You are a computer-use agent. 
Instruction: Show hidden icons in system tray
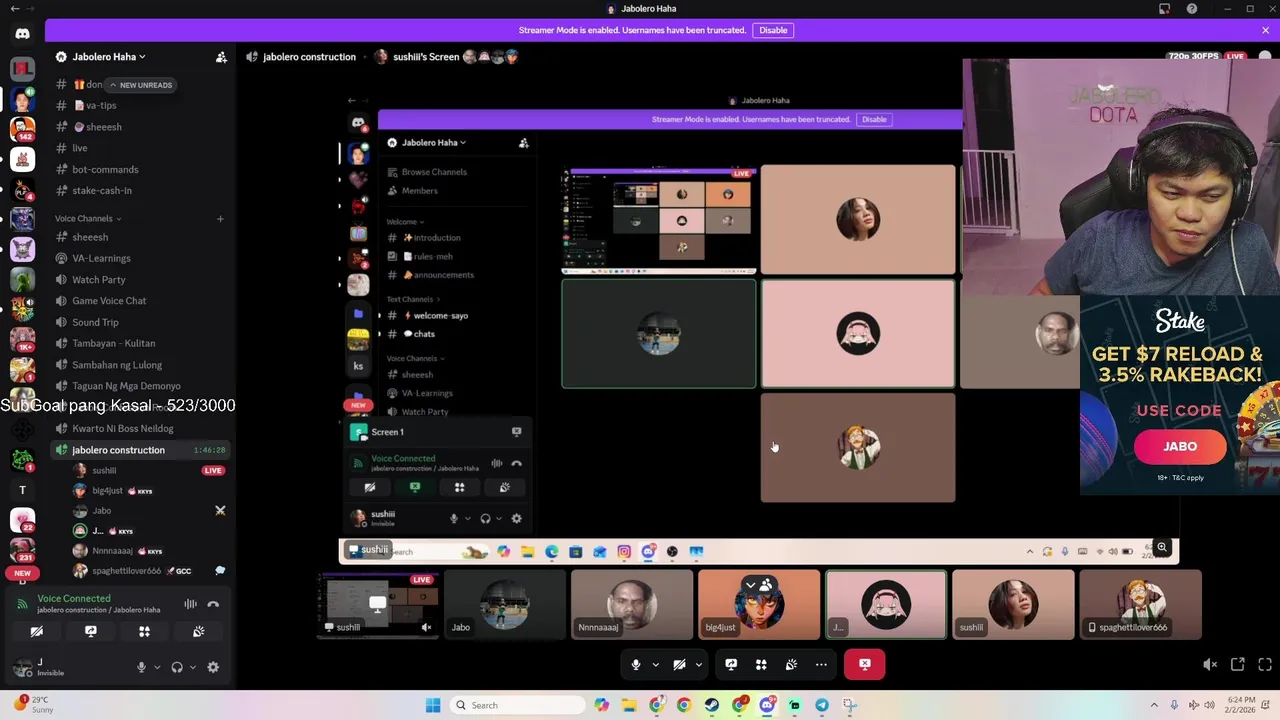[x=1154, y=705]
